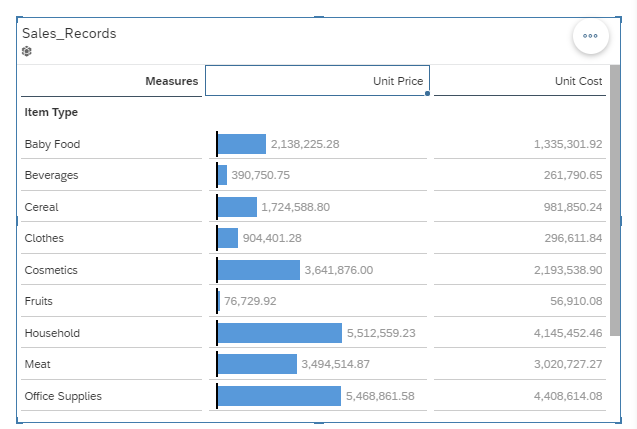Click the top center widget resize handle
Image resolution: width=637 pixels, height=429 pixels.
(x=319, y=17)
